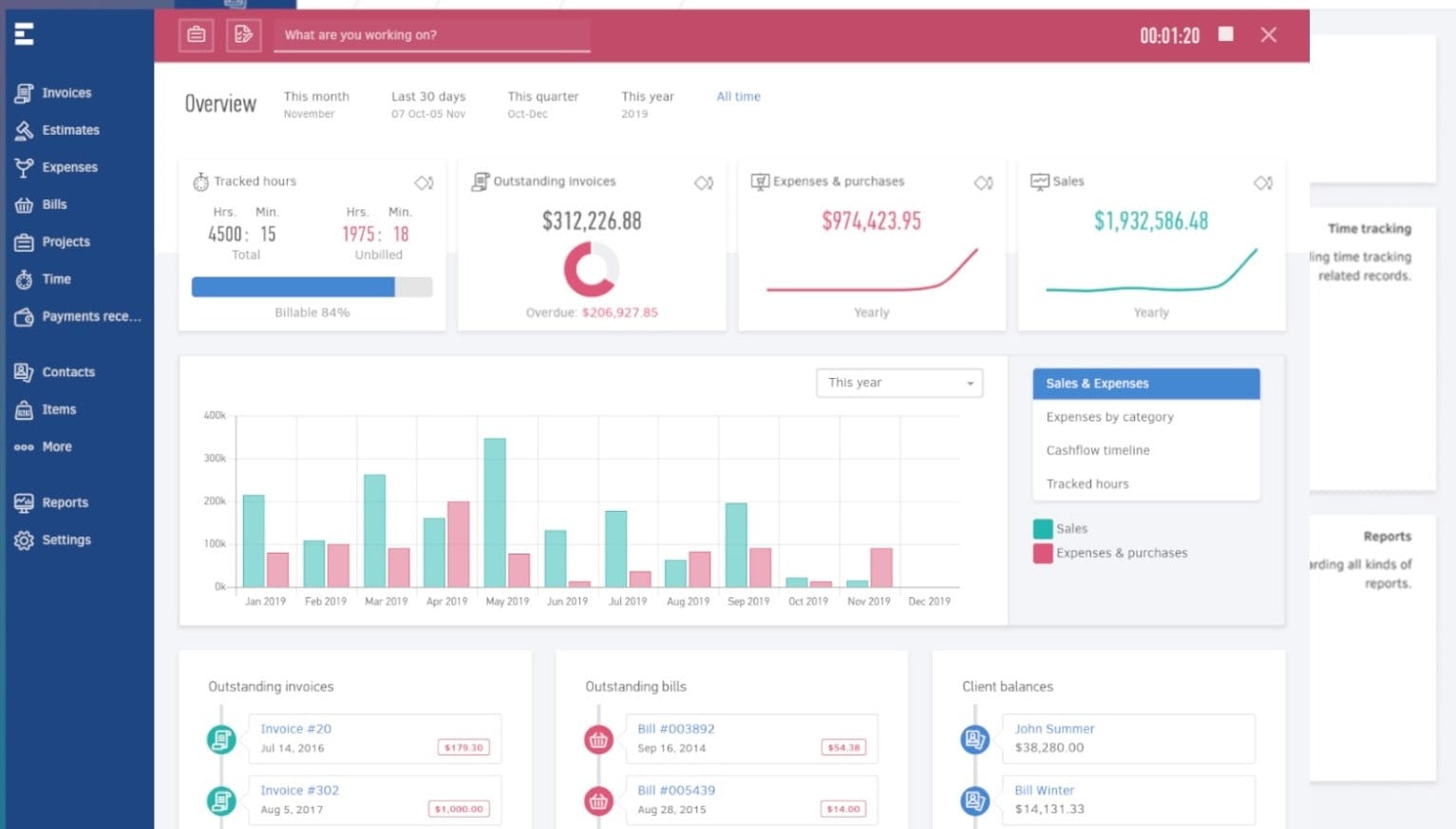
Task: Click the Expenses & purchases card icon
Action: 760,181
